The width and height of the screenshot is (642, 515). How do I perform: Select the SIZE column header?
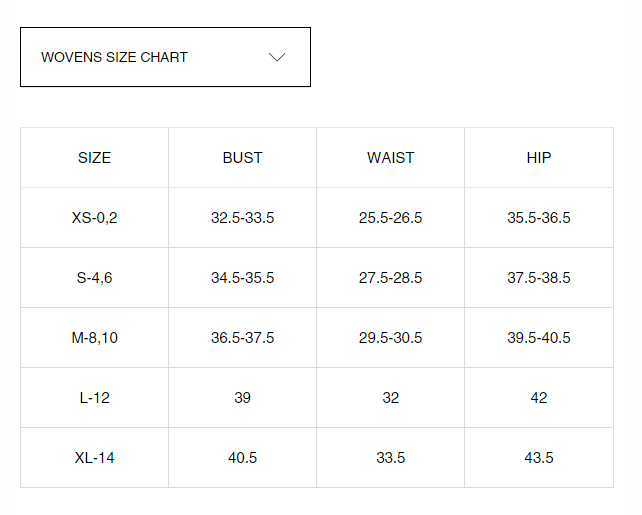pyautogui.click(x=94, y=158)
